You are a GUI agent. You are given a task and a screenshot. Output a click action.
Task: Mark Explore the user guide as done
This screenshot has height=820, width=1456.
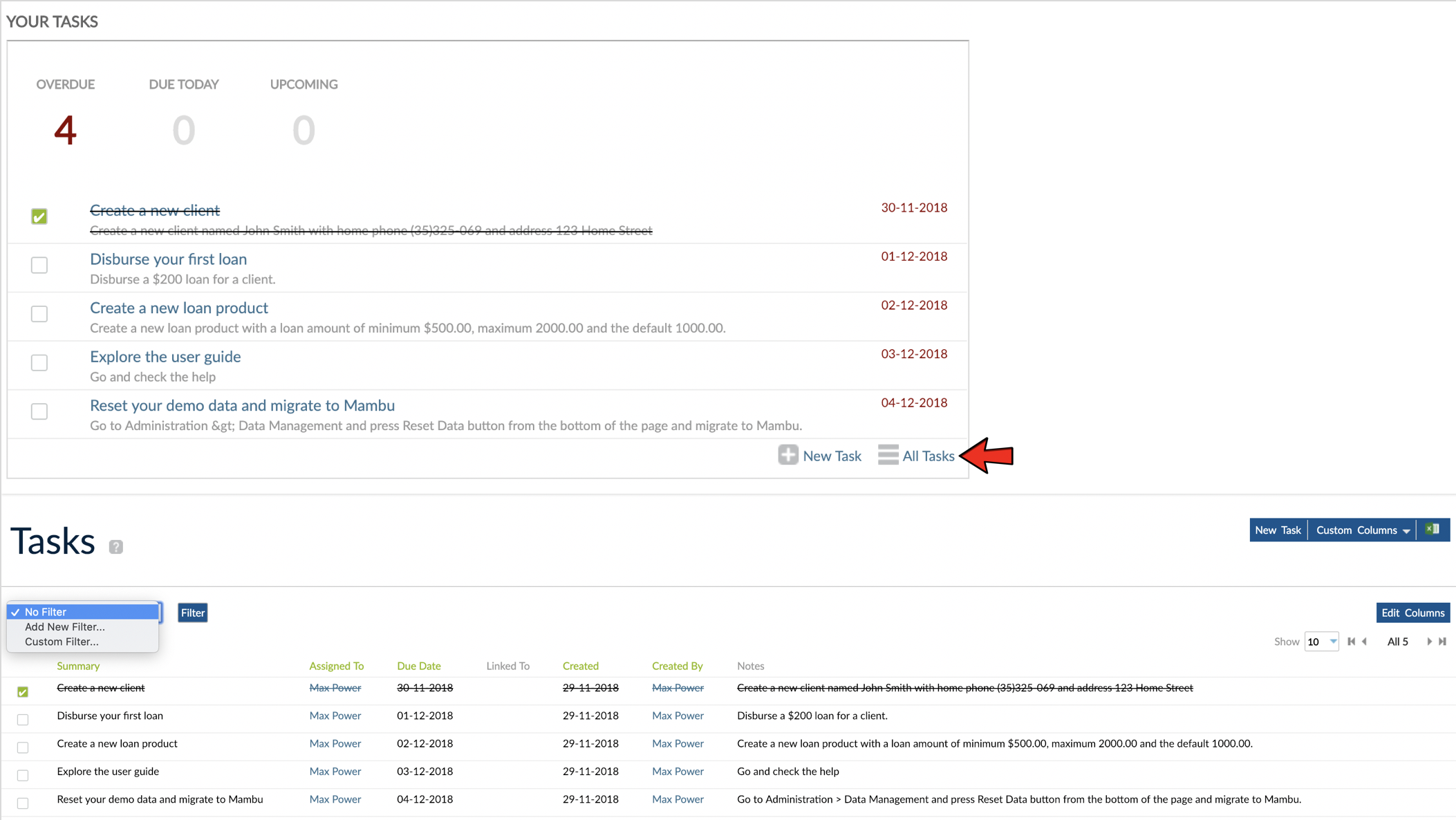tap(39, 363)
